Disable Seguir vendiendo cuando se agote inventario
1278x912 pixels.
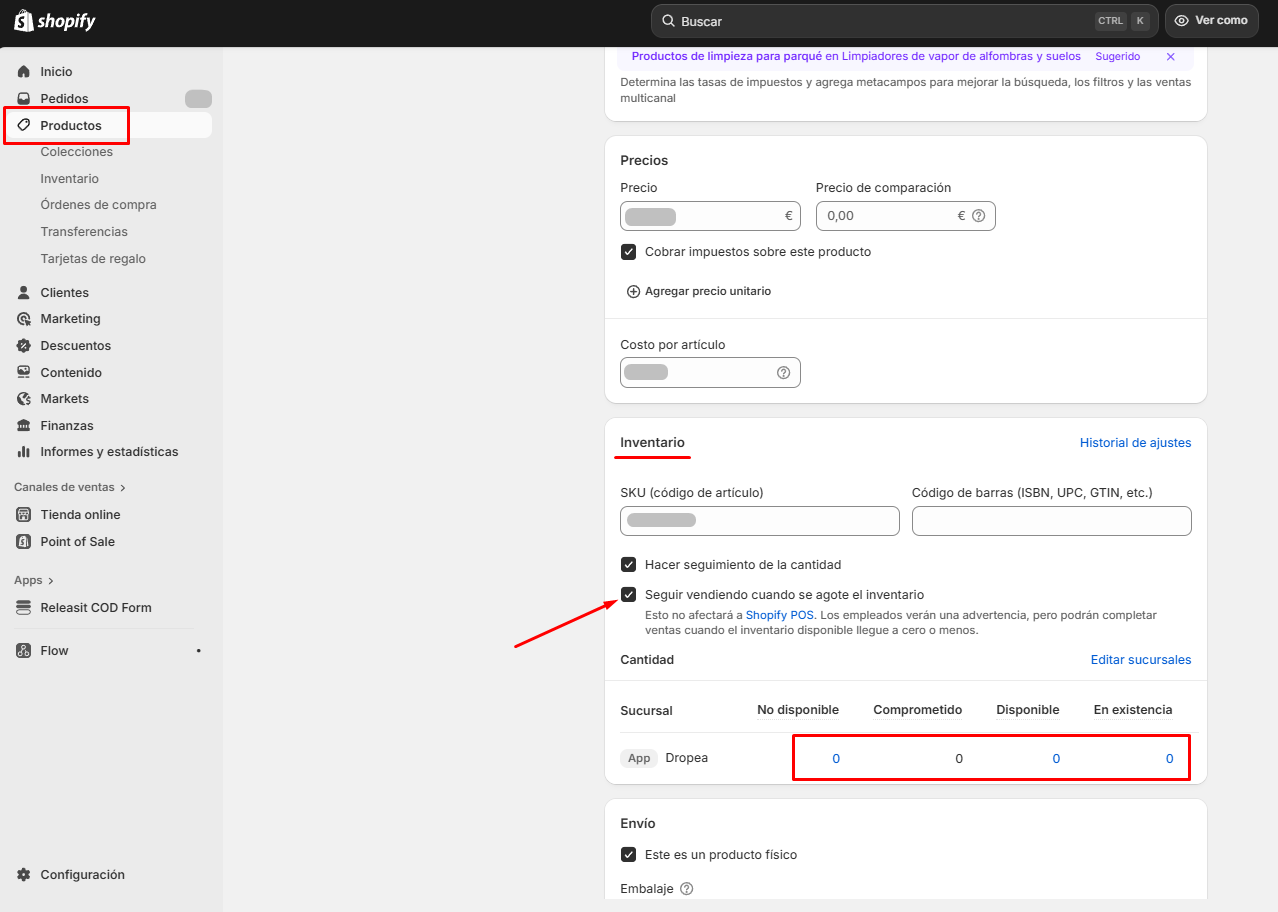tap(628, 595)
